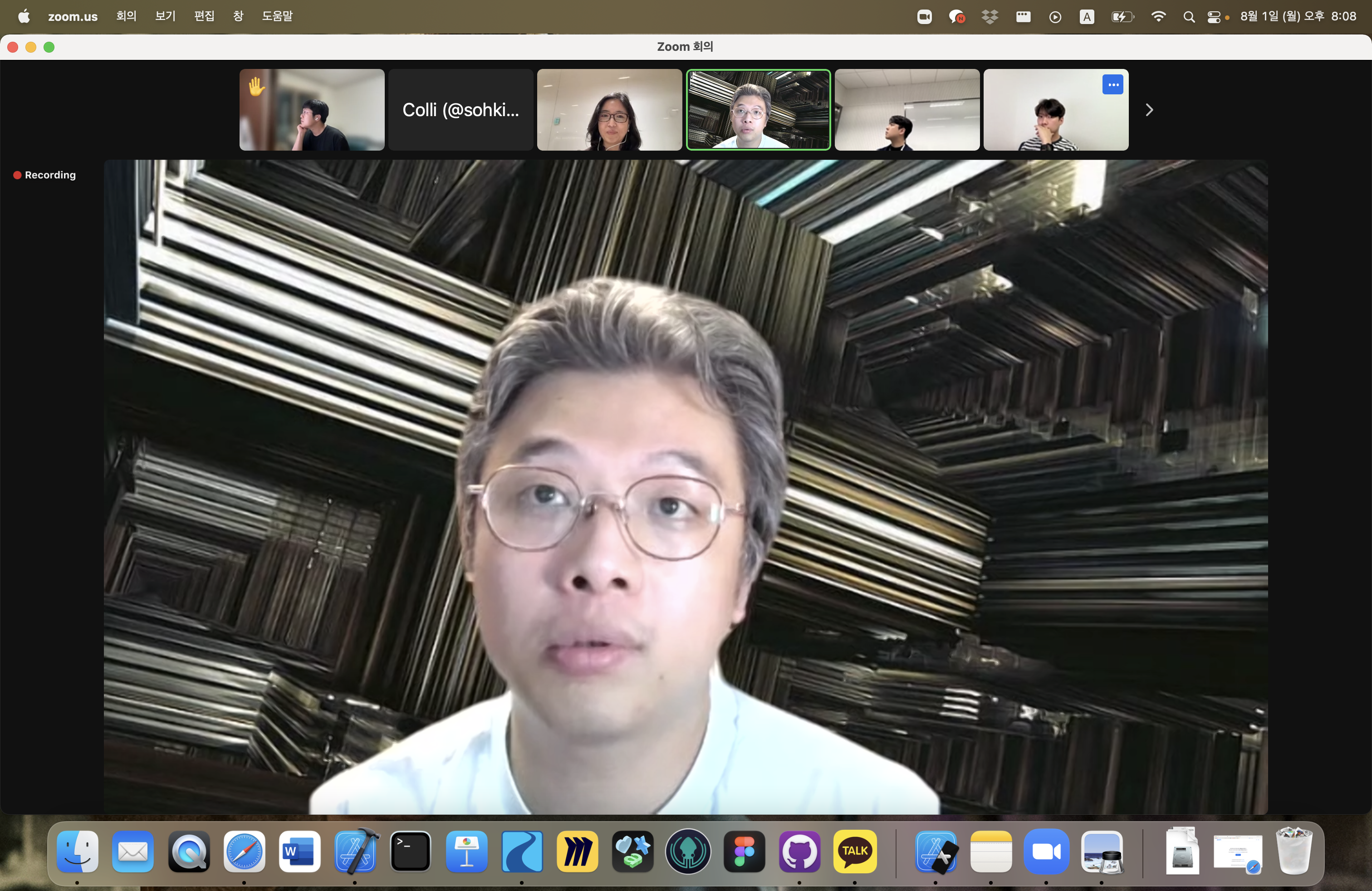Viewport: 1372px width, 891px height.
Task: Select Colli (@sohki...) participant tile
Action: pos(460,110)
